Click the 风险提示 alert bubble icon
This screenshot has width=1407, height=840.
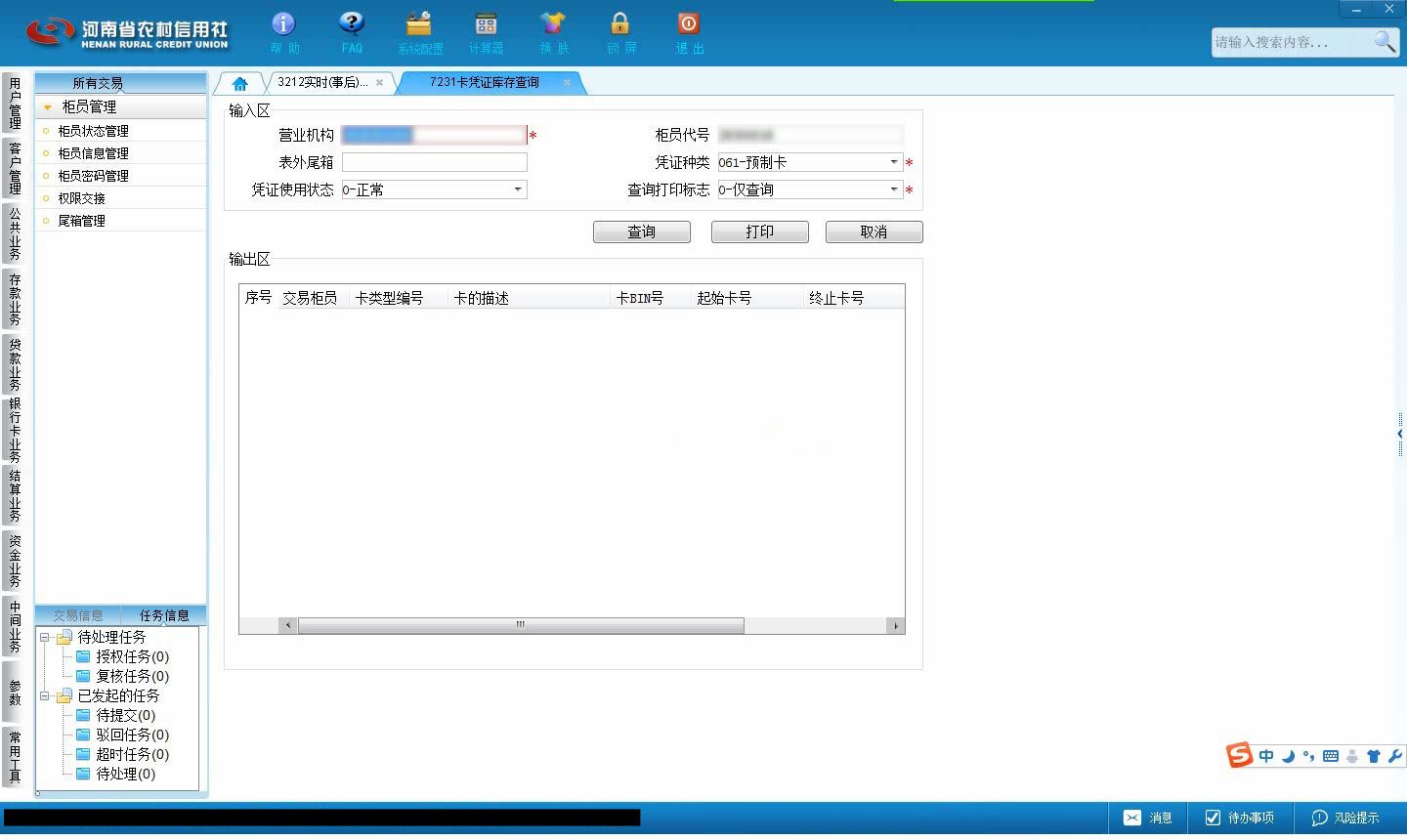1319,818
